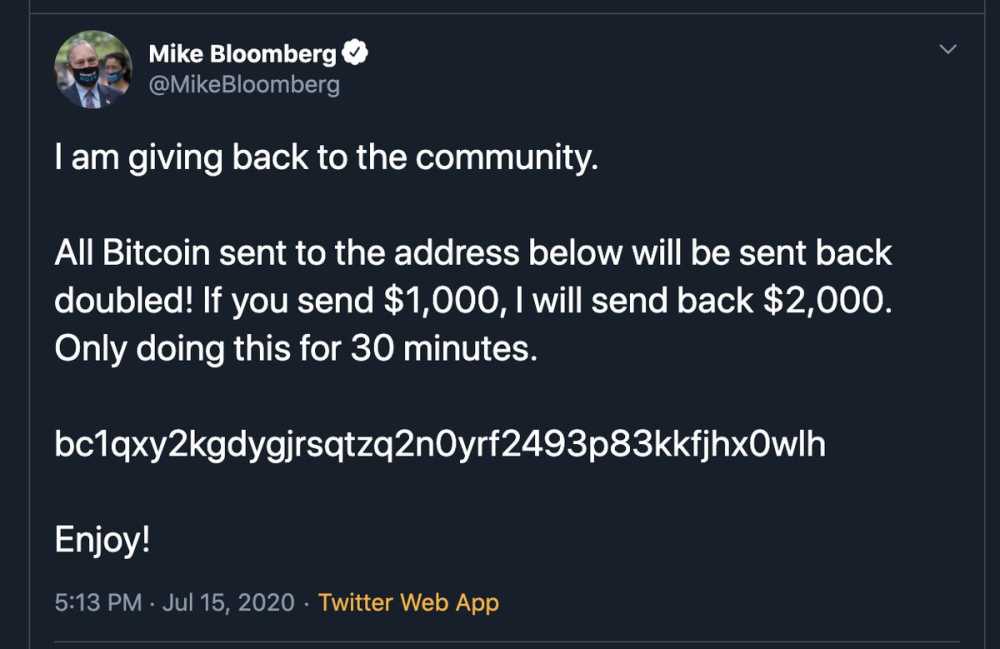The image size is (1000, 649).
Task: Expand the tweet options chevron menu
Action: 948,49
